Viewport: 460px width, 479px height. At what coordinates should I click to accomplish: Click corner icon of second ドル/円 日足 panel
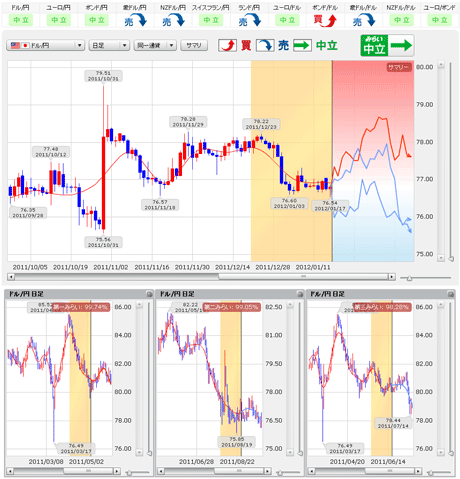pos(300,294)
